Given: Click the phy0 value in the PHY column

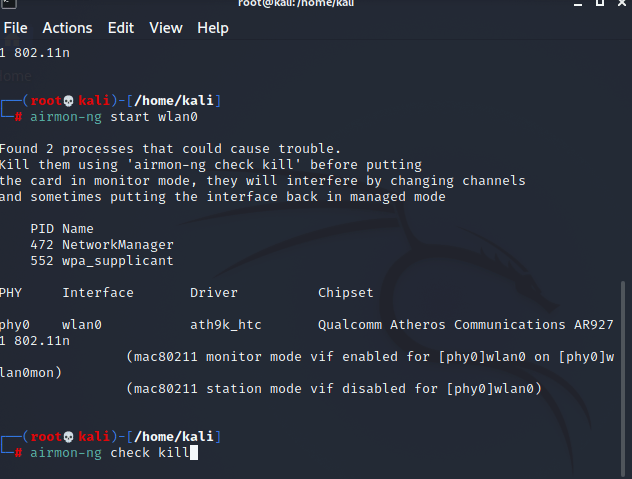Looking at the screenshot, I should [x=14, y=325].
